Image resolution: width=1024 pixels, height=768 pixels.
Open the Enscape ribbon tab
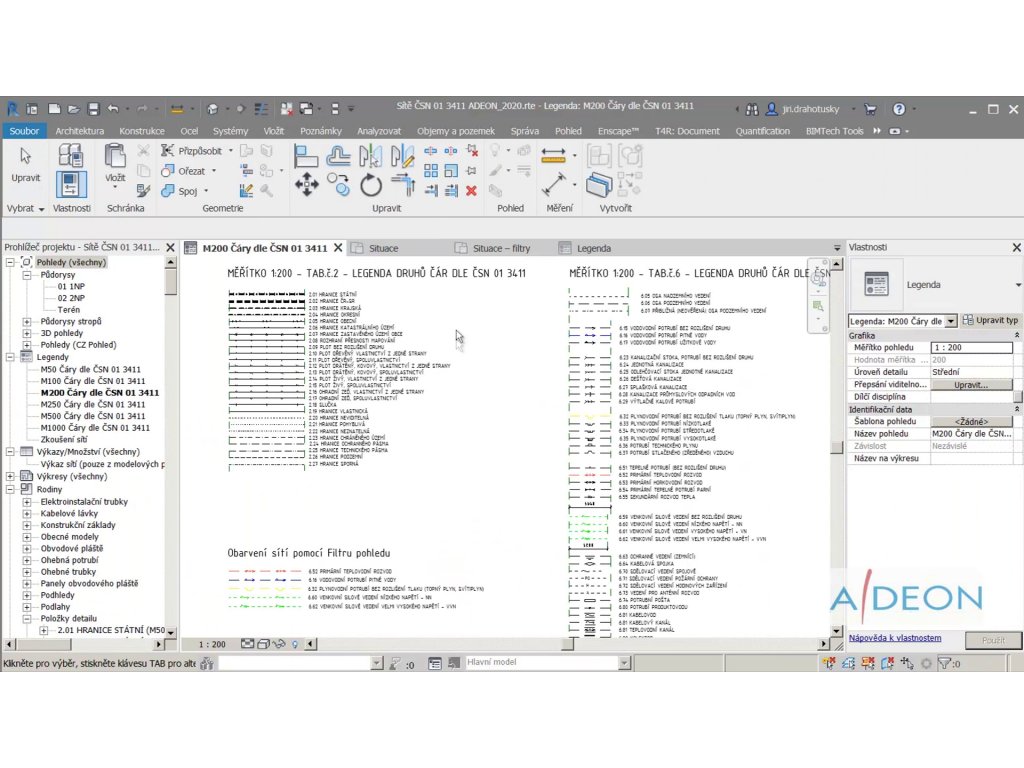coord(618,131)
